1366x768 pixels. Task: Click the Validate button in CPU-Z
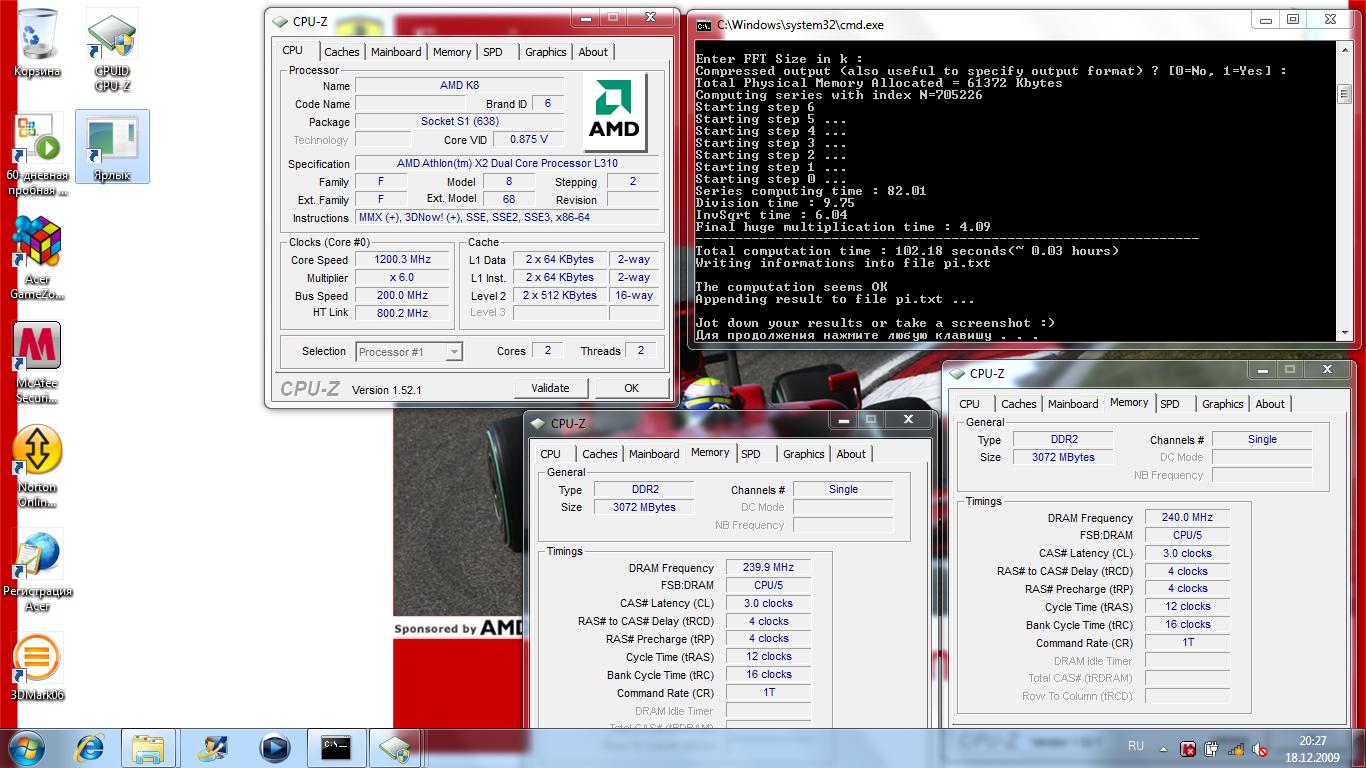coord(550,388)
